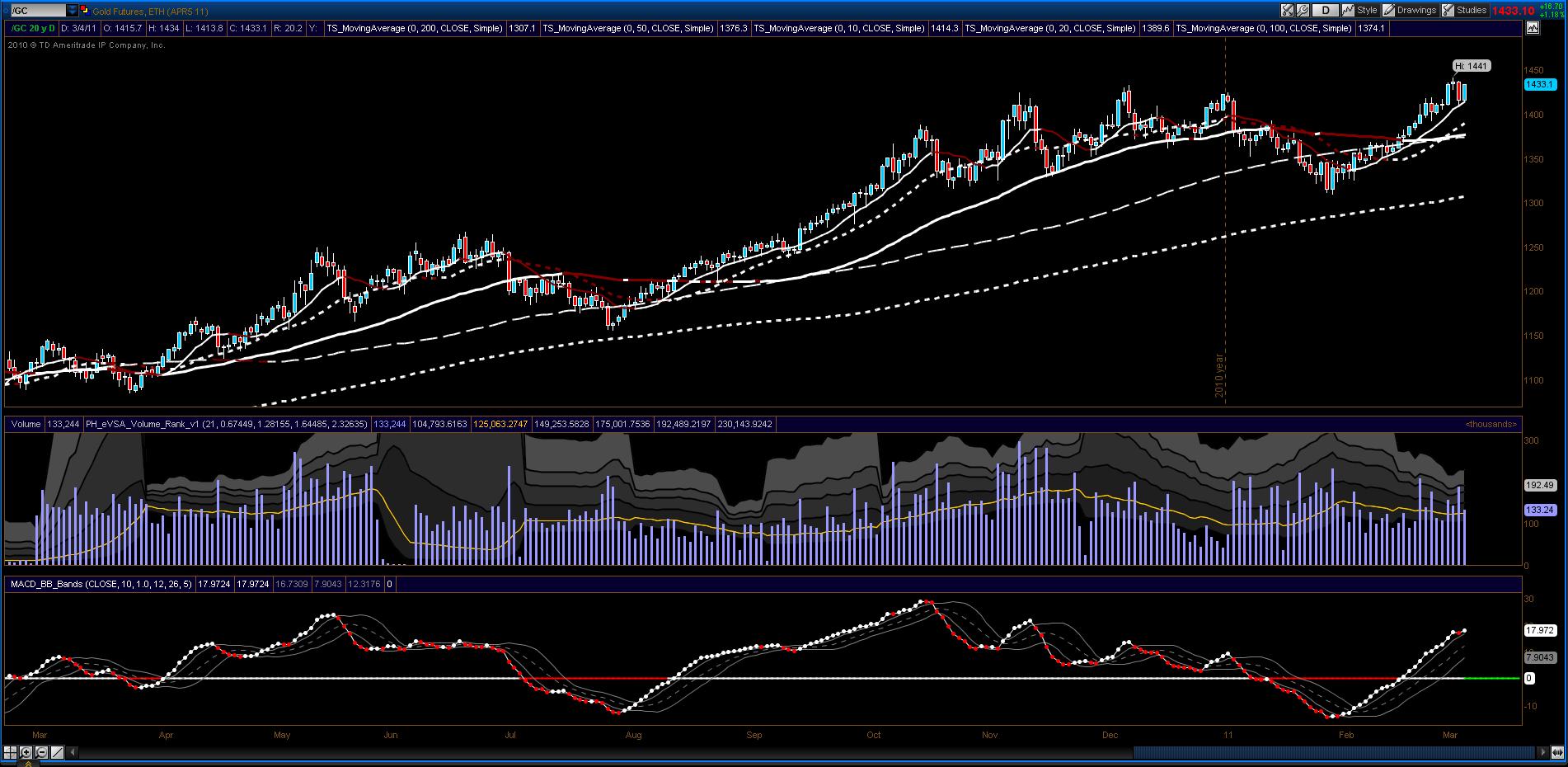This screenshot has height=767, width=1568.
Task: Click the 'H: 1434' high value
Action: 164,28
